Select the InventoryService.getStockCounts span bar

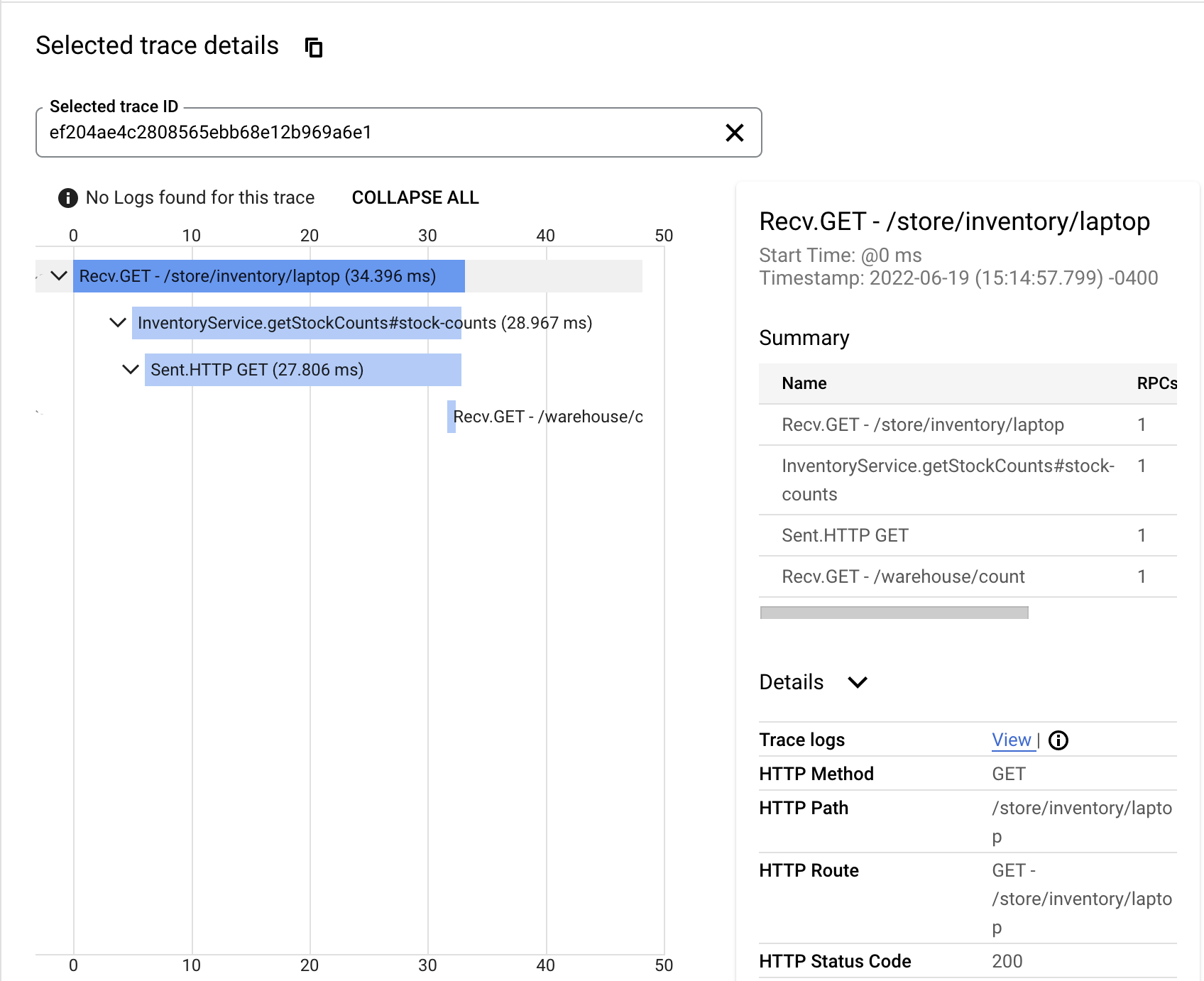pos(297,323)
